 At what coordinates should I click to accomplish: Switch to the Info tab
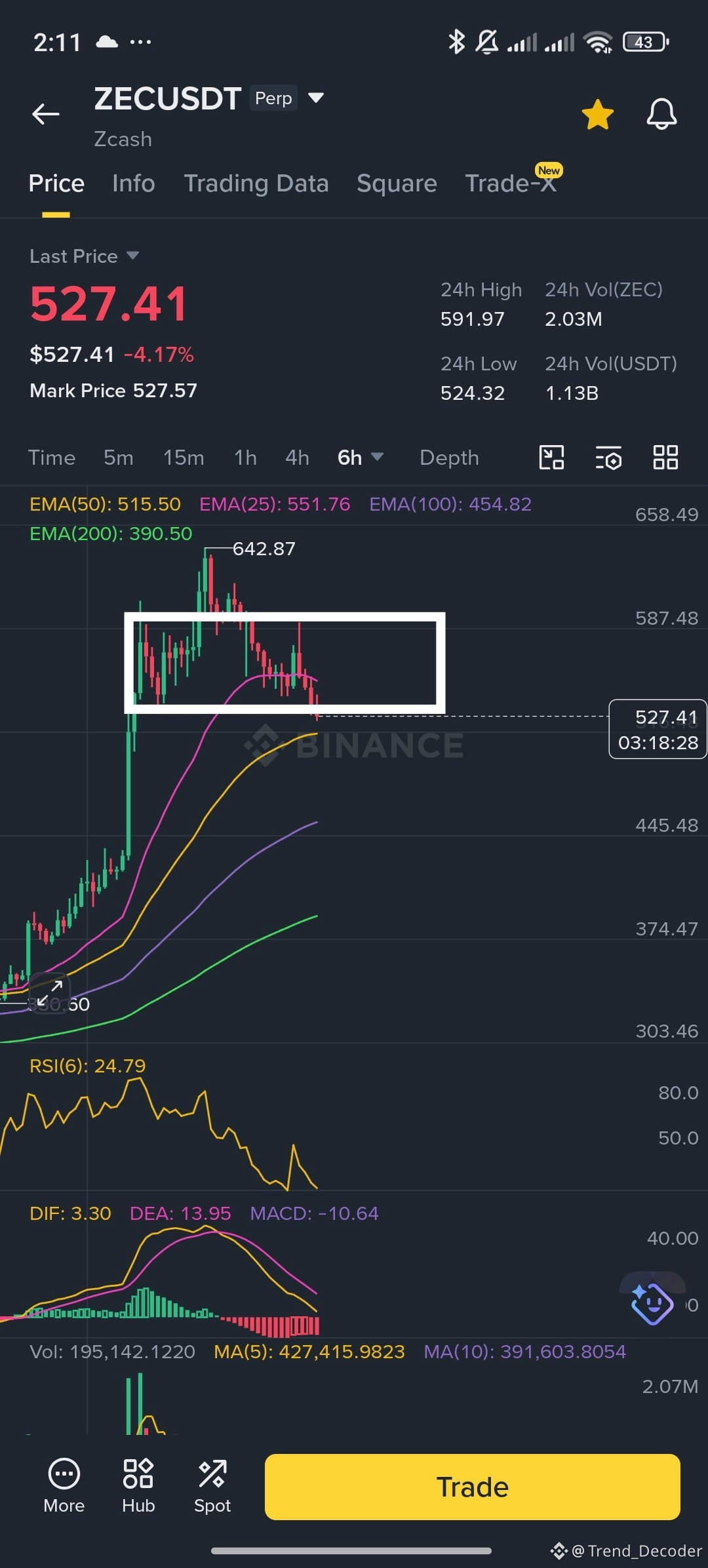[134, 184]
